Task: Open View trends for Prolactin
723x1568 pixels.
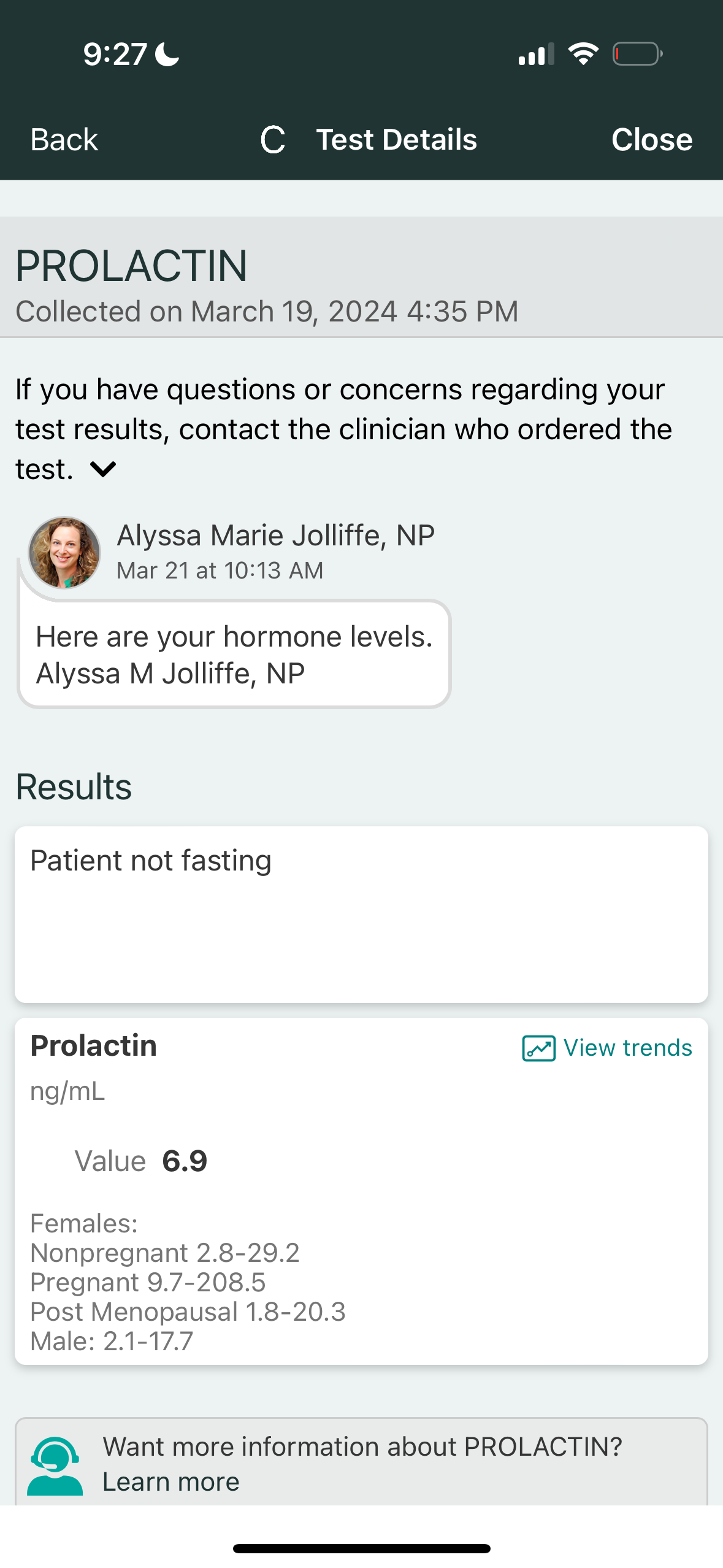Action: pyautogui.click(x=627, y=1048)
